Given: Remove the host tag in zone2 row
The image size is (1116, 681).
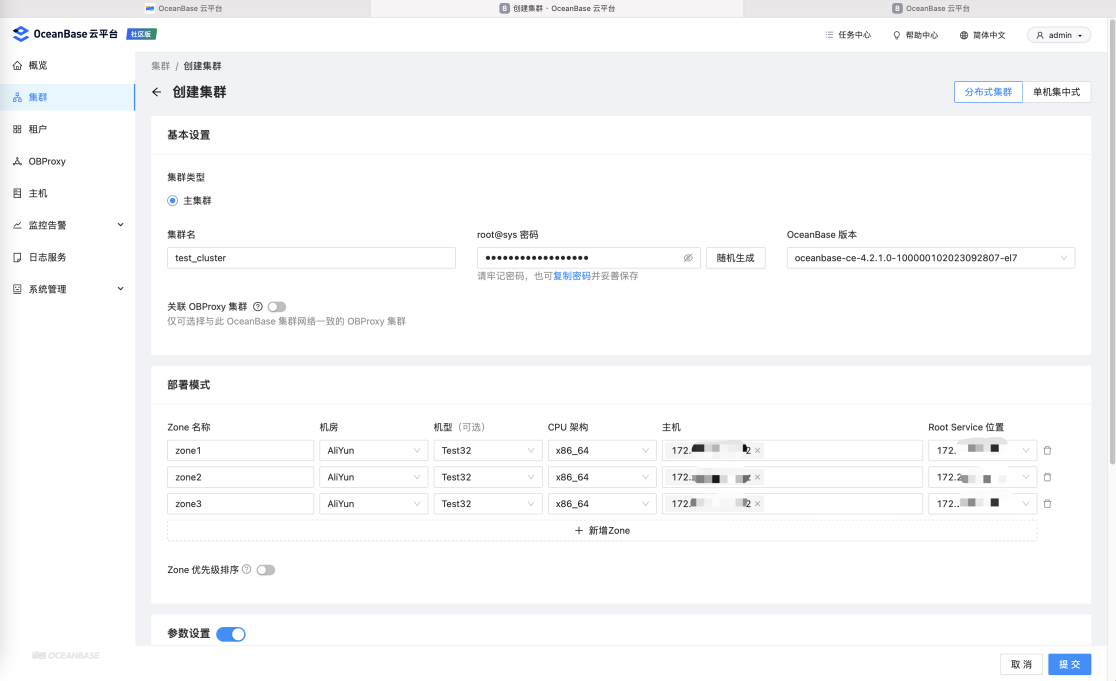Looking at the screenshot, I should (x=757, y=477).
